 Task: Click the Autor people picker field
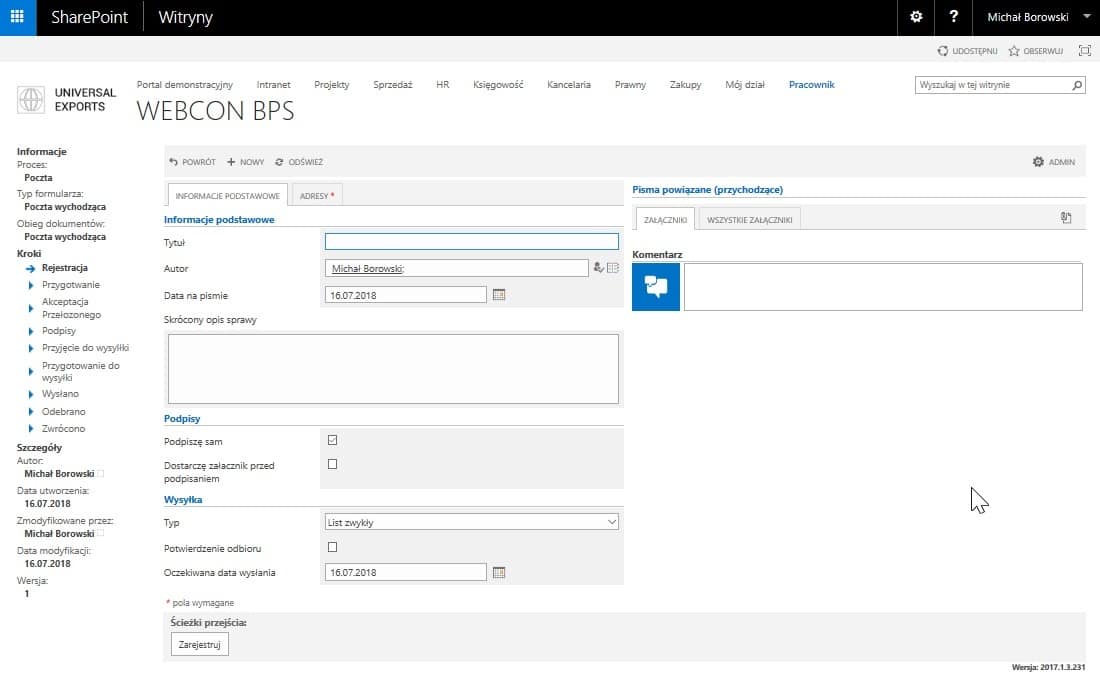(x=457, y=268)
